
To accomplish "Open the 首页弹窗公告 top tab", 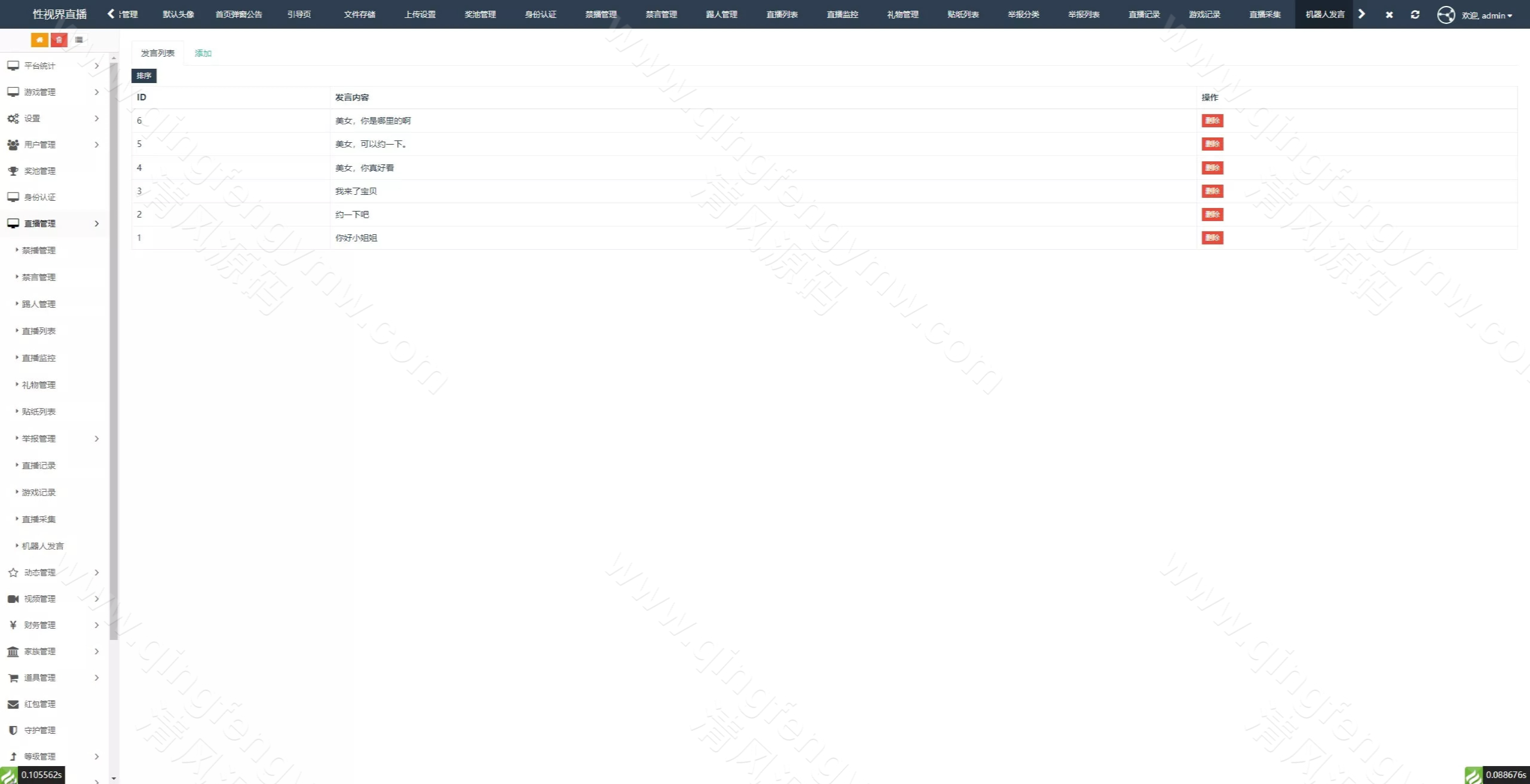I will (239, 14).
